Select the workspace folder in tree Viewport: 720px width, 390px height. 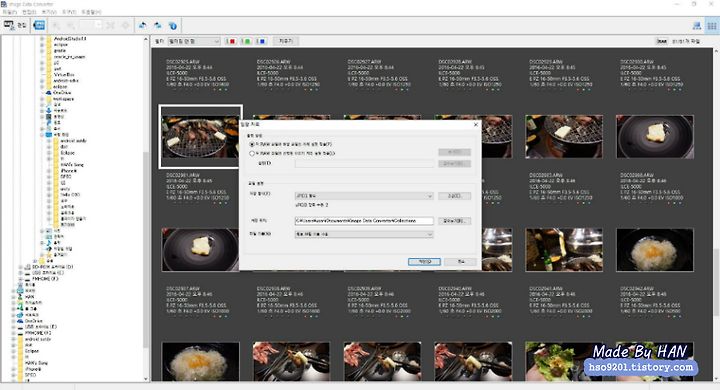click(x=63, y=99)
